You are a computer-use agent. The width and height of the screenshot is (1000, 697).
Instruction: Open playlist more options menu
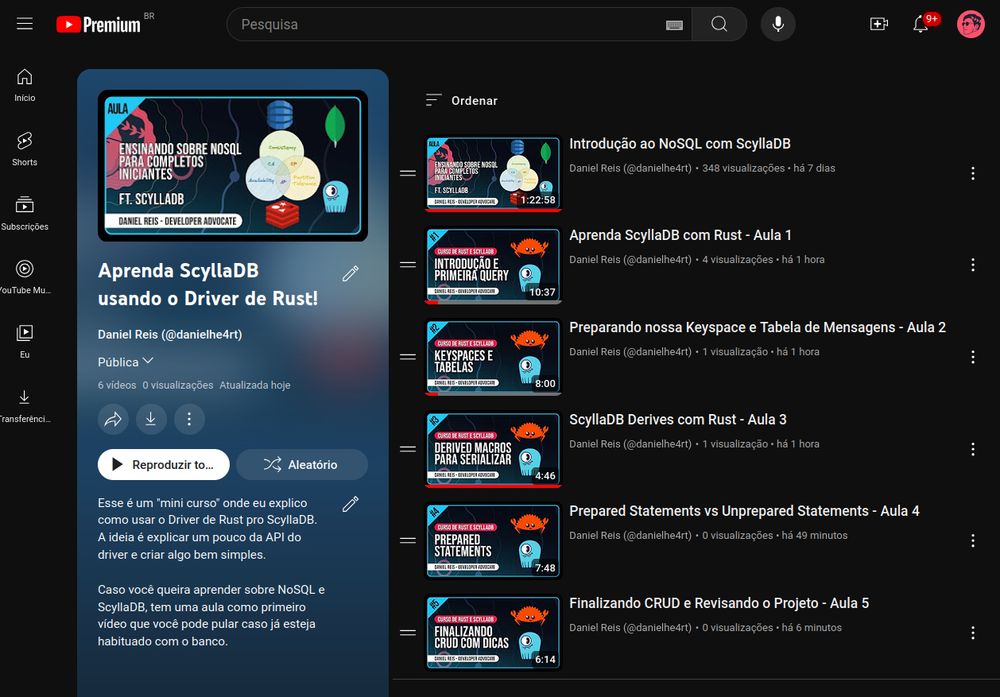(x=189, y=419)
